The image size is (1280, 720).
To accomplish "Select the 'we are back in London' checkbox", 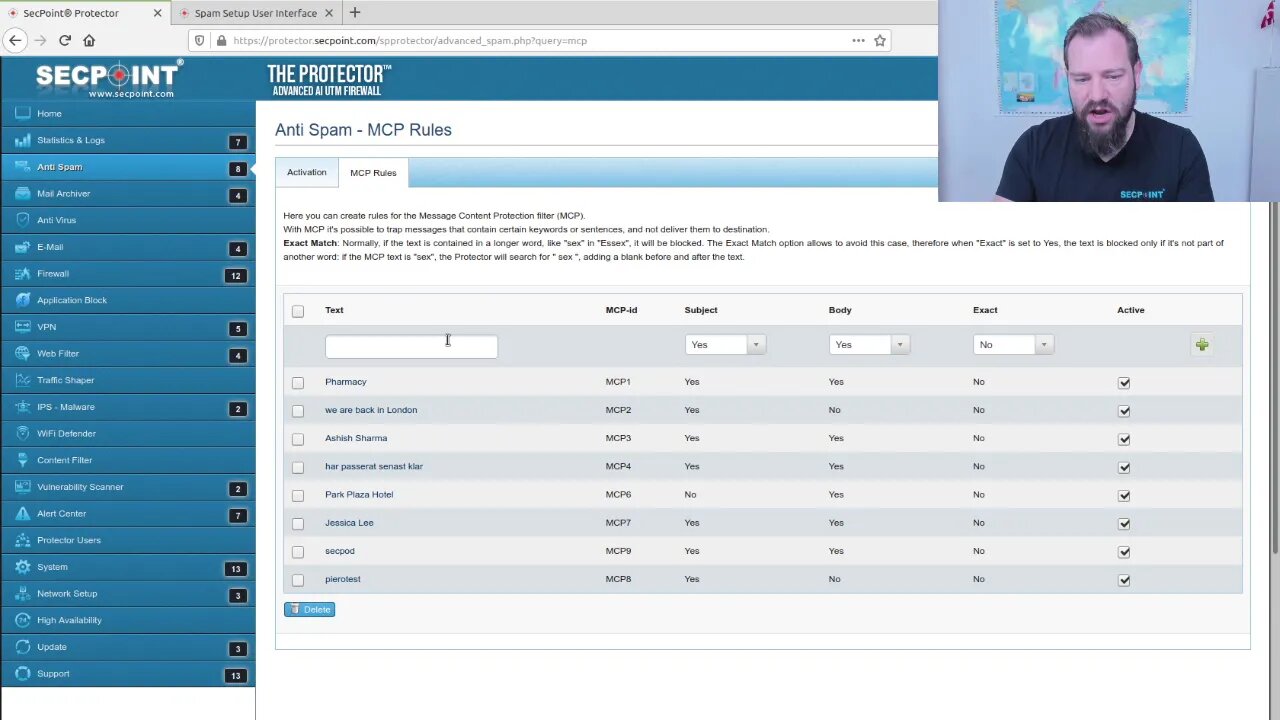I will tap(298, 410).
